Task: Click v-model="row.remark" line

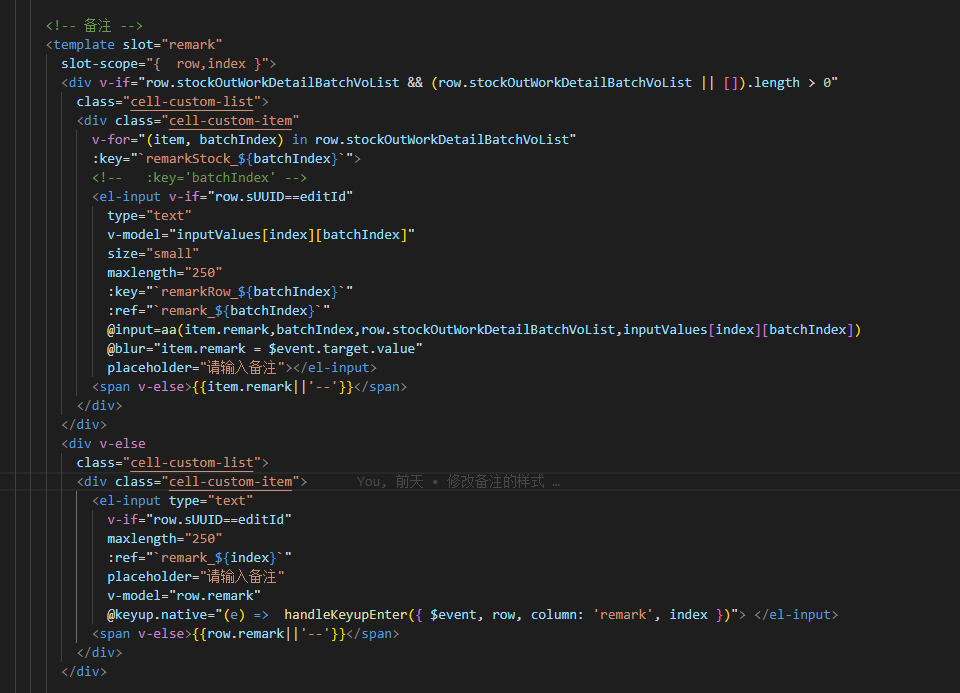Action: click(184, 595)
